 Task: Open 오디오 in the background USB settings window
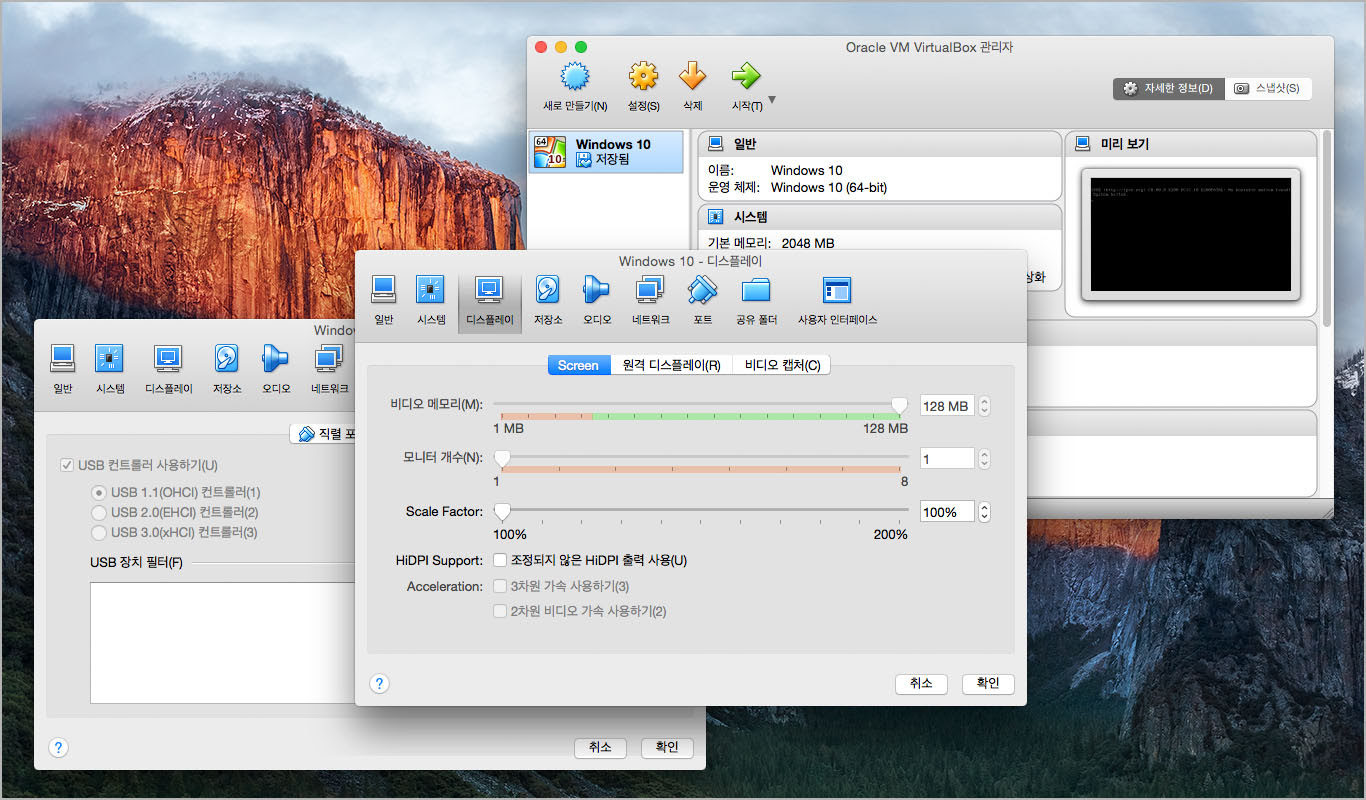(x=276, y=369)
